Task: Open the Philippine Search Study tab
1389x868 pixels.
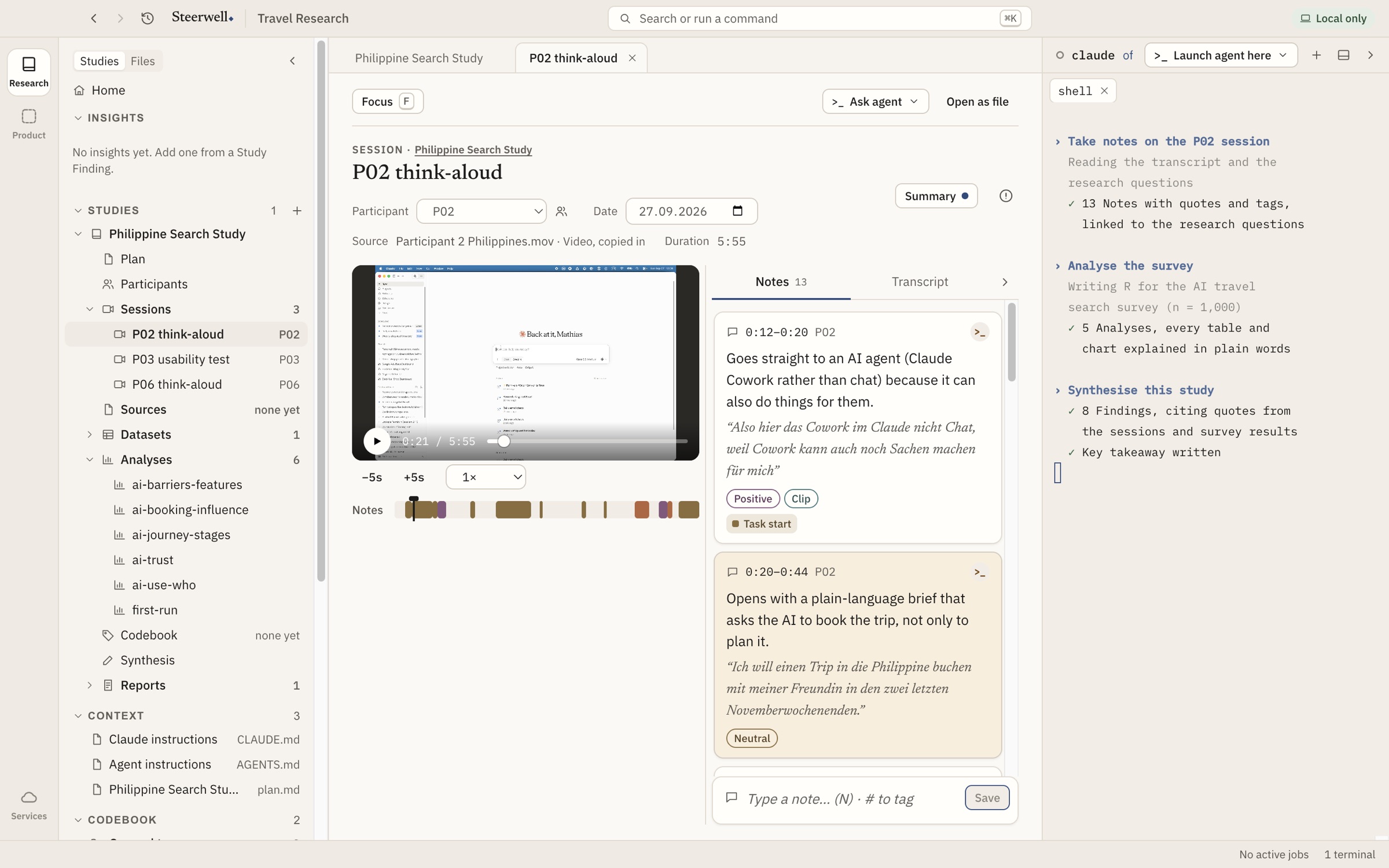Action: coord(419,58)
